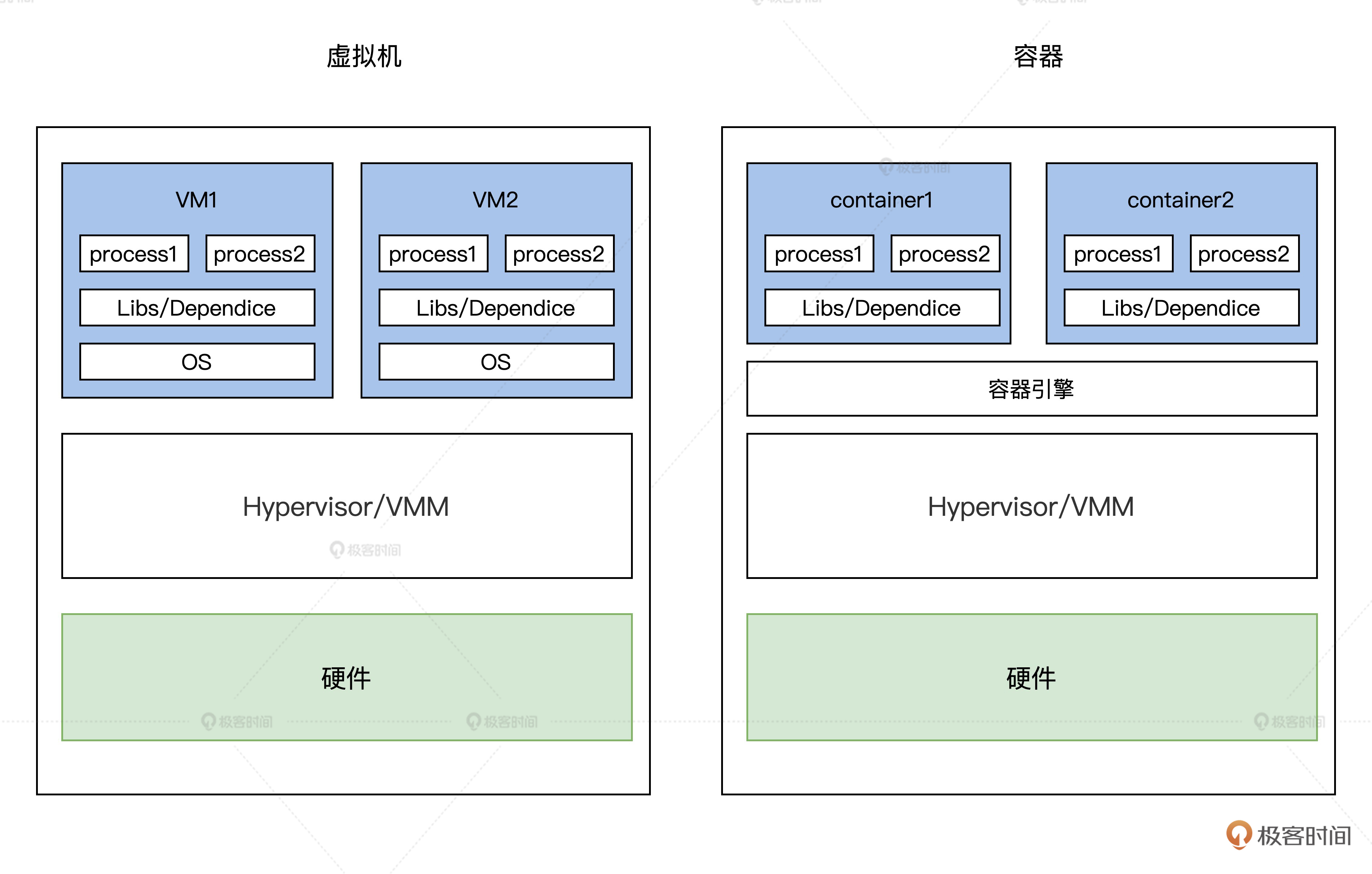Select the VM2 label
Image resolution: width=1372 pixels, height=874 pixels.
pos(496,200)
